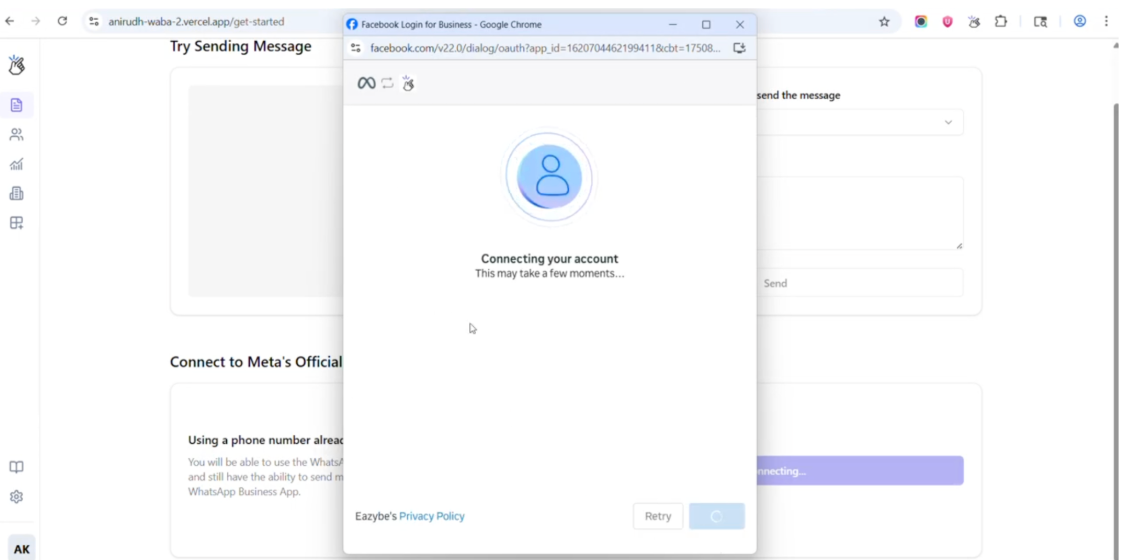Close the Facebook Login popup window

pos(740,24)
